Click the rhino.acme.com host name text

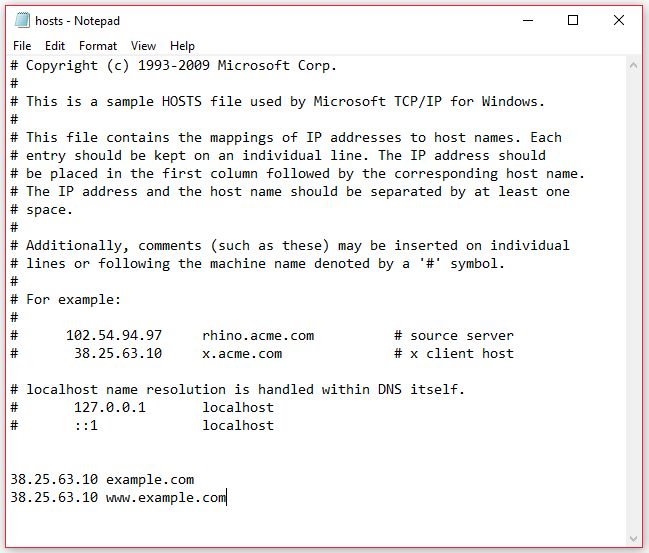click(x=258, y=336)
